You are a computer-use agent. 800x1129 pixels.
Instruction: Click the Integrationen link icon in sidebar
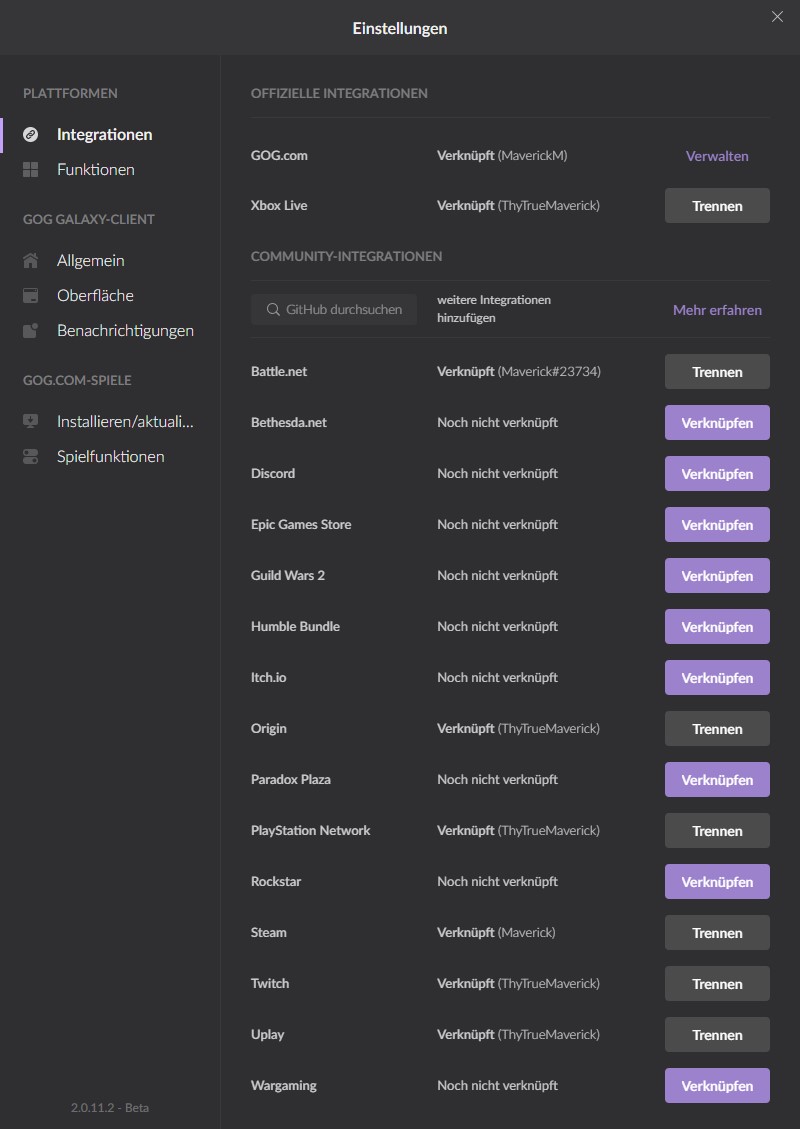(x=31, y=134)
